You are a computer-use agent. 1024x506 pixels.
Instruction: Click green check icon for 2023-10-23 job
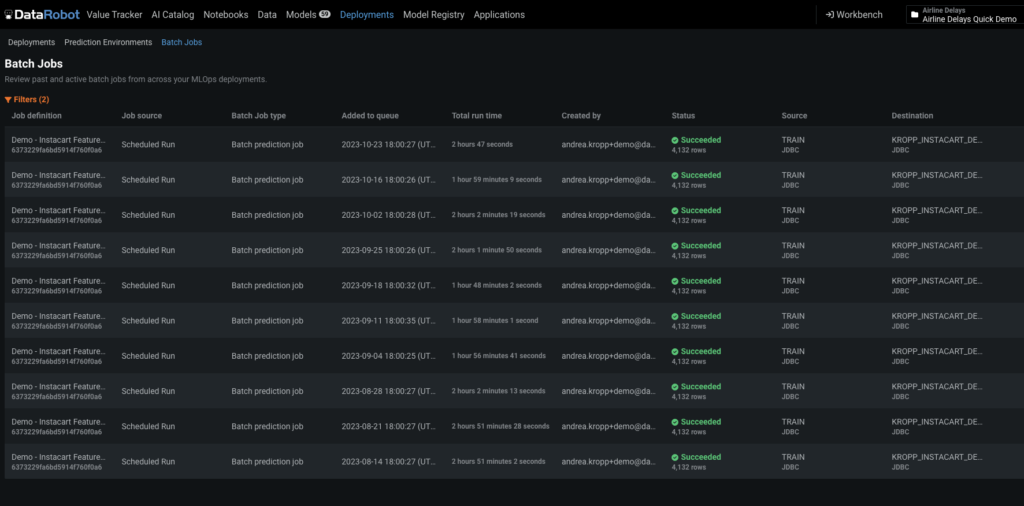click(x=675, y=140)
